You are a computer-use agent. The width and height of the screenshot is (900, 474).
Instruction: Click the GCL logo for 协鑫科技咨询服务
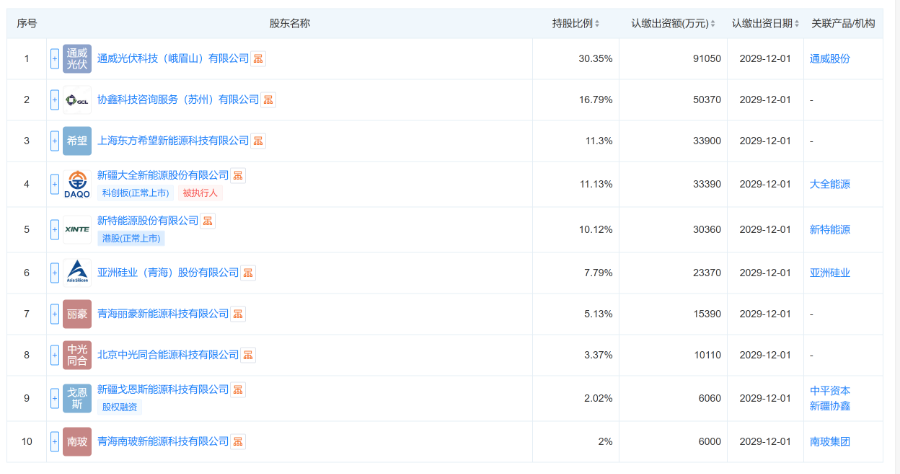point(77,100)
